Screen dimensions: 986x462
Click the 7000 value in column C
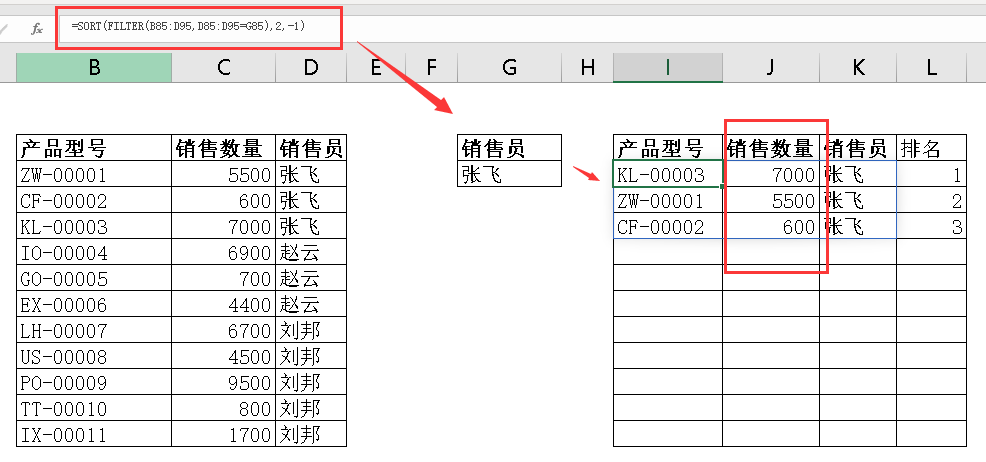coord(224,226)
